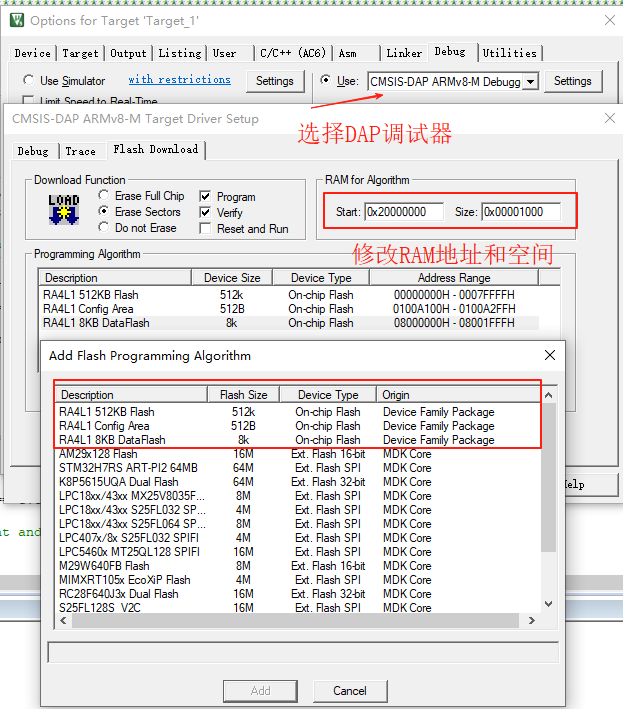Select the Use debugger radio button
Viewport: 623px width, 709px height.
[325, 80]
